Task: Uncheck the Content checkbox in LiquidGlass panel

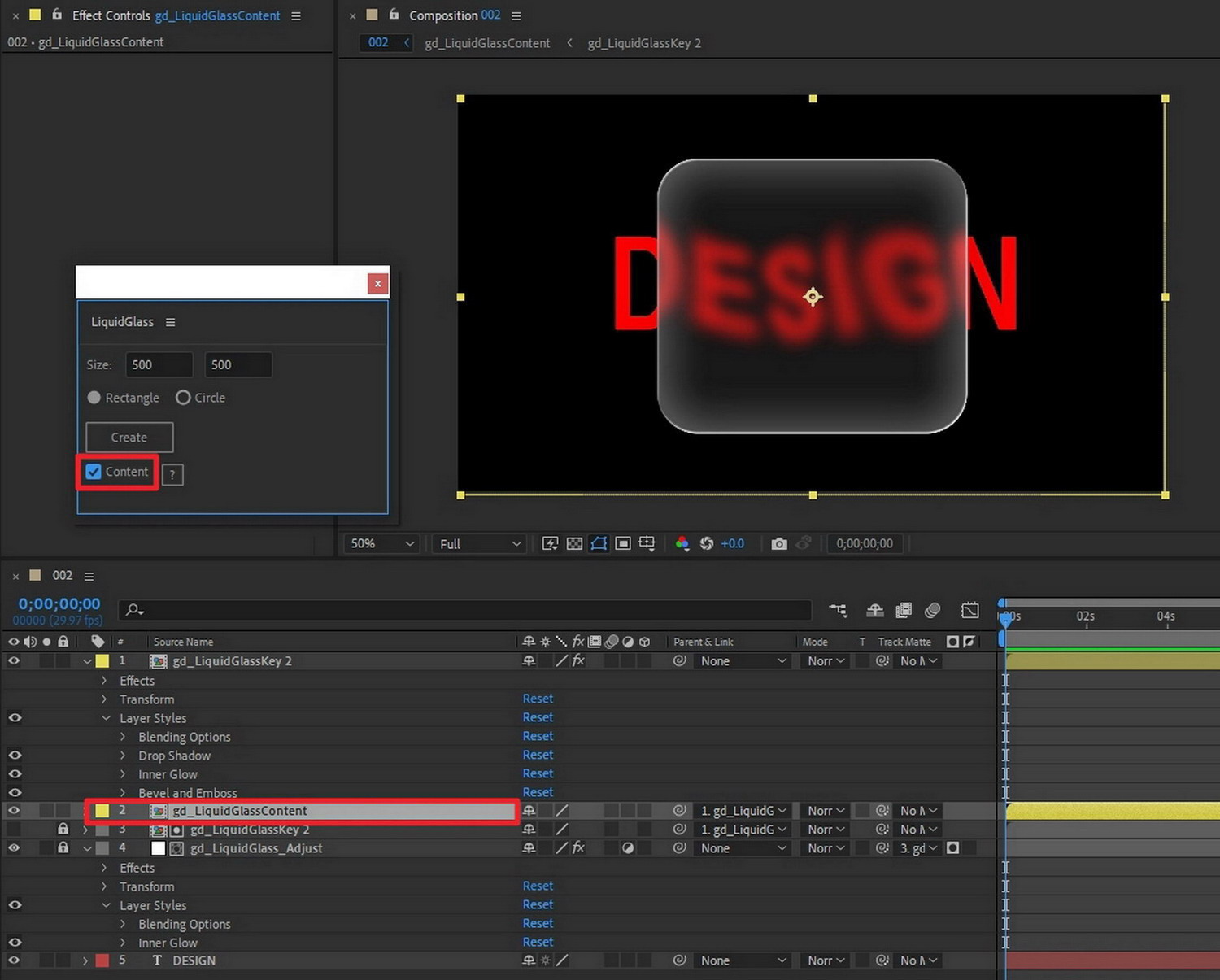Action: pos(94,472)
